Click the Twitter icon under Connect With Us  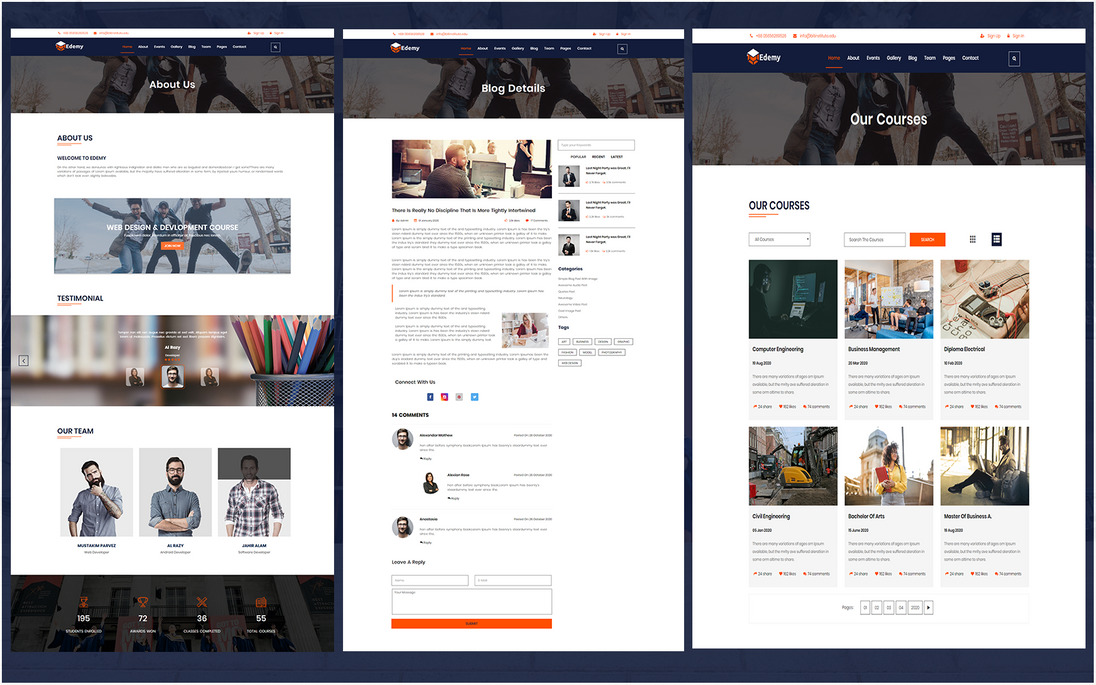tap(474, 397)
